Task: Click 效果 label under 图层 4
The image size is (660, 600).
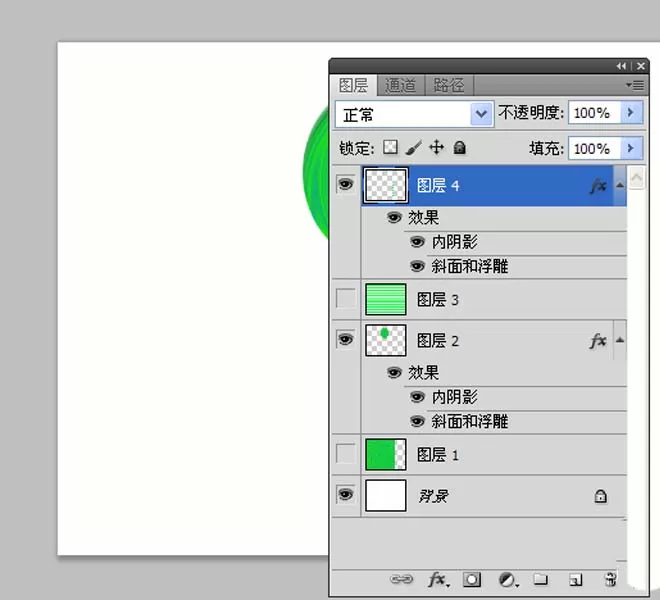Action: tap(423, 218)
